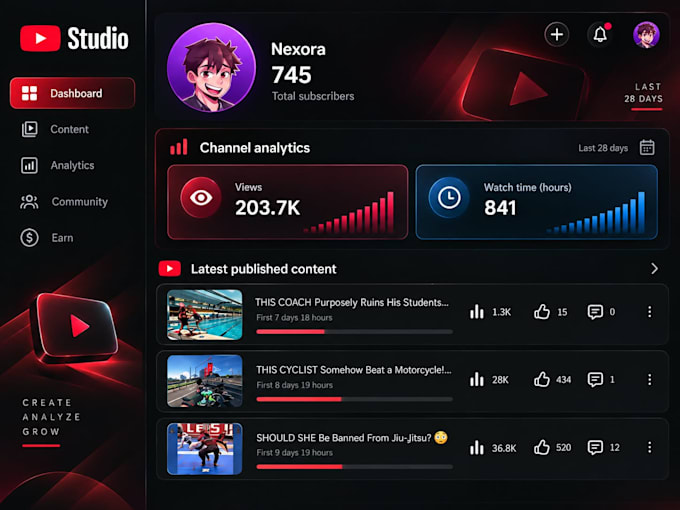The width and height of the screenshot is (680, 510).
Task: Click the Content video library icon
Action: tap(29, 129)
